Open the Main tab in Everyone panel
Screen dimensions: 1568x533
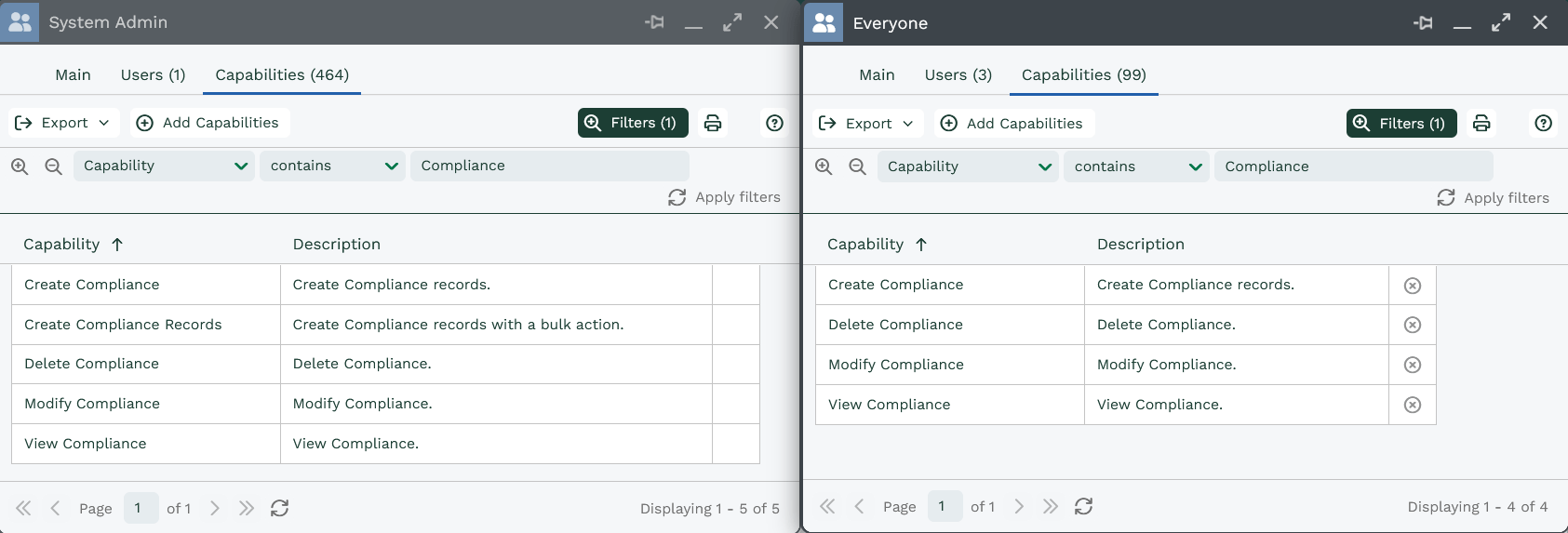click(x=877, y=74)
